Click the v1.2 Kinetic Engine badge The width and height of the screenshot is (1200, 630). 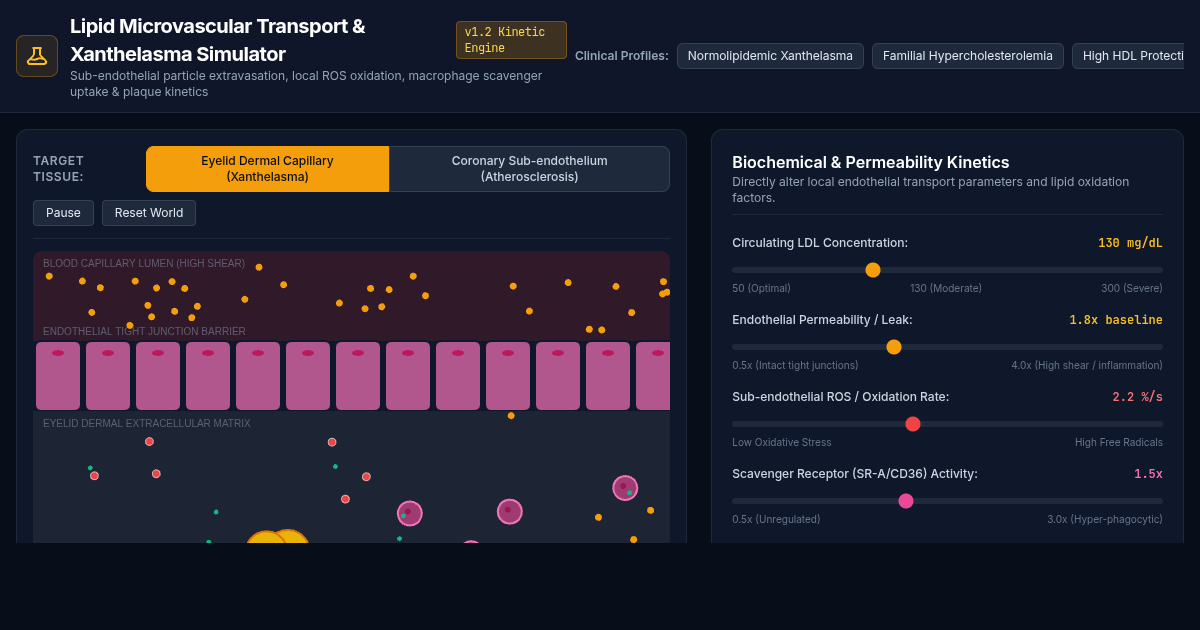[x=511, y=40]
